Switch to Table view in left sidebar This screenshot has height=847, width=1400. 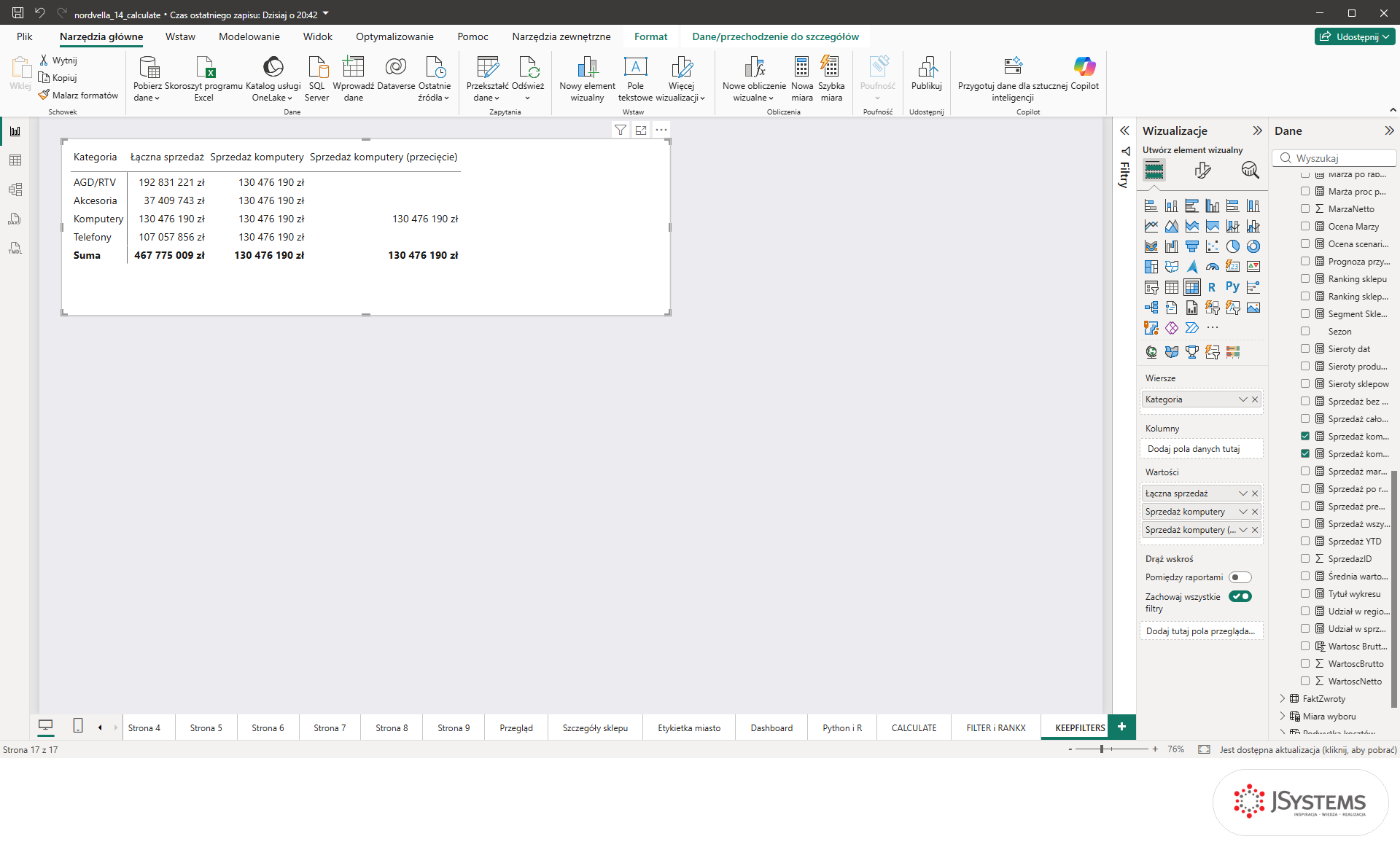[x=15, y=160]
